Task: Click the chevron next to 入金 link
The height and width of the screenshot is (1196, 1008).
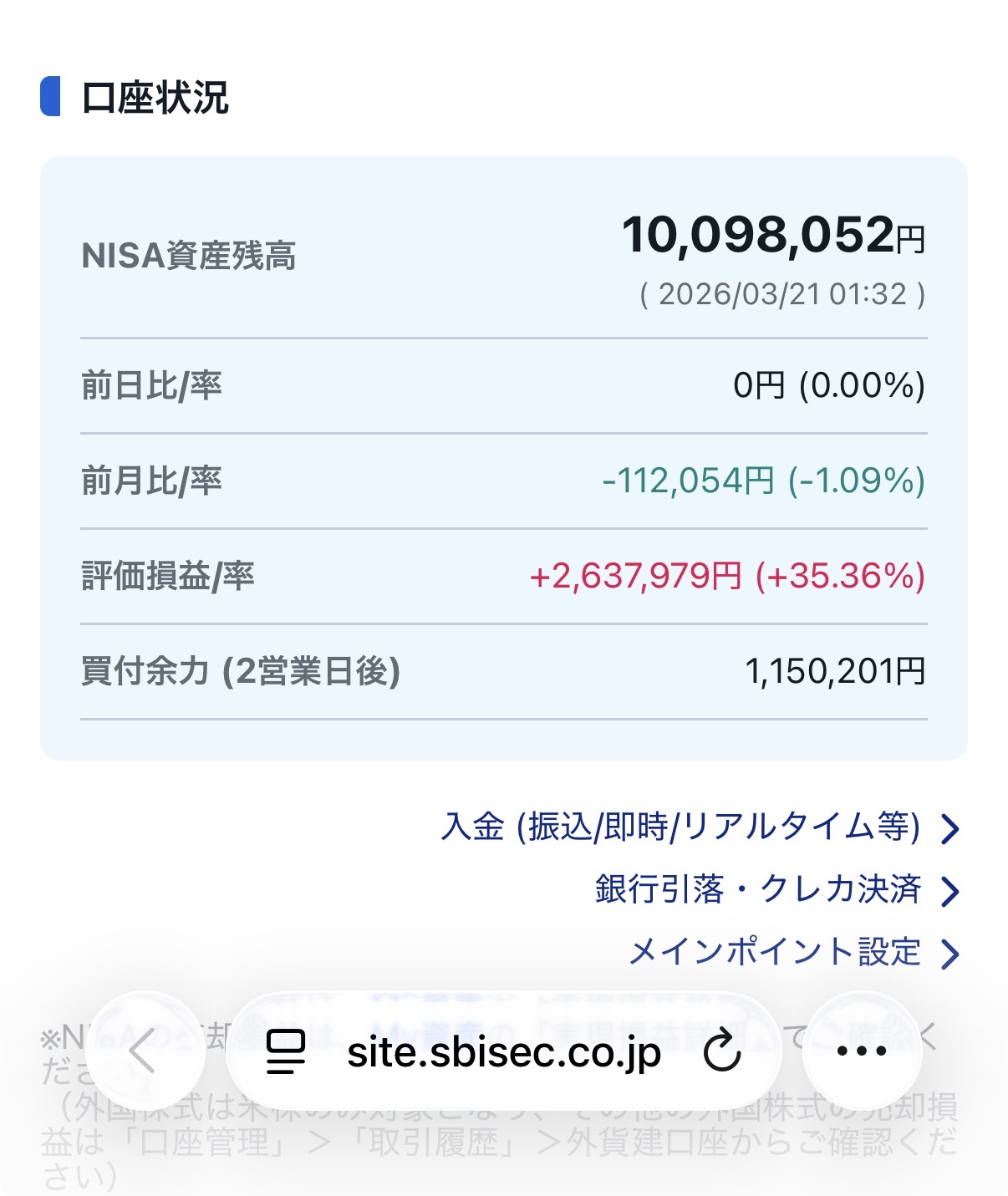Action: click(949, 829)
